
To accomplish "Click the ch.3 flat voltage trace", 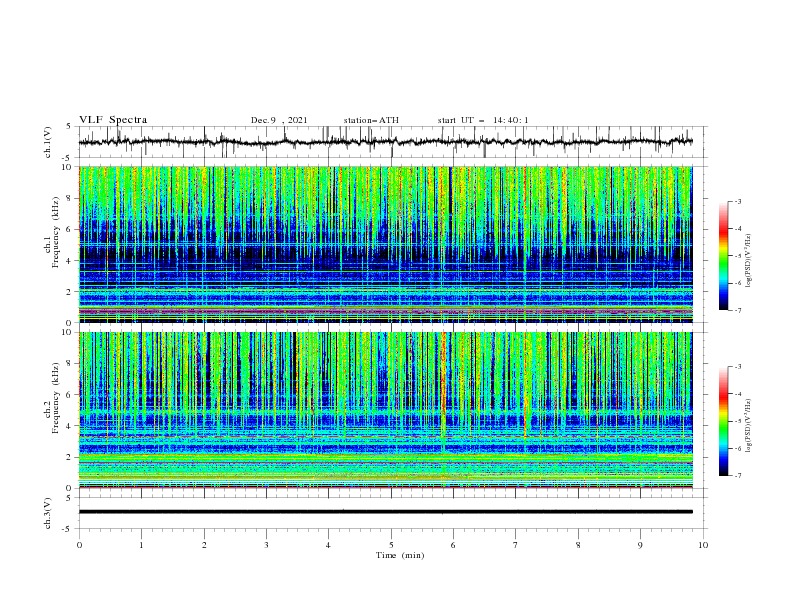I will (x=385, y=512).
